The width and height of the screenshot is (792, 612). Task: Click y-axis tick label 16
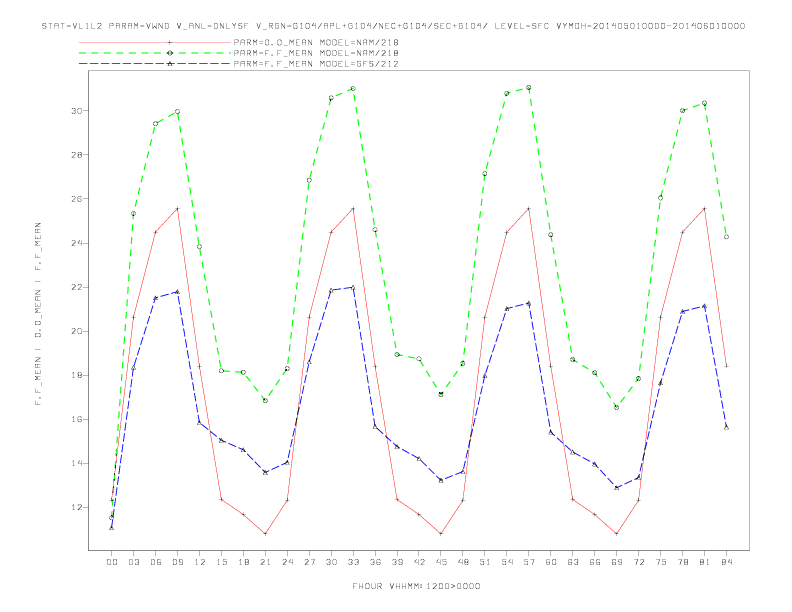[76, 420]
